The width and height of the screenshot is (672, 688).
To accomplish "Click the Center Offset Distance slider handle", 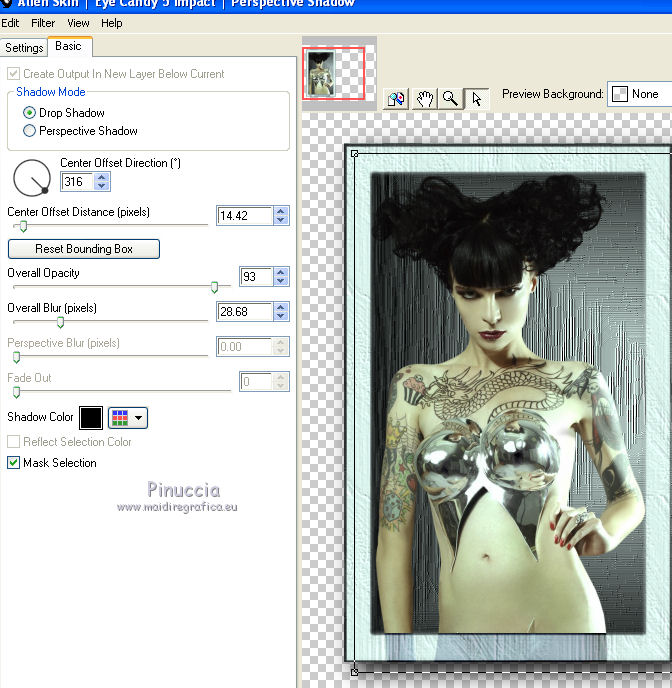I will pyautogui.click(x=23, y=226).
